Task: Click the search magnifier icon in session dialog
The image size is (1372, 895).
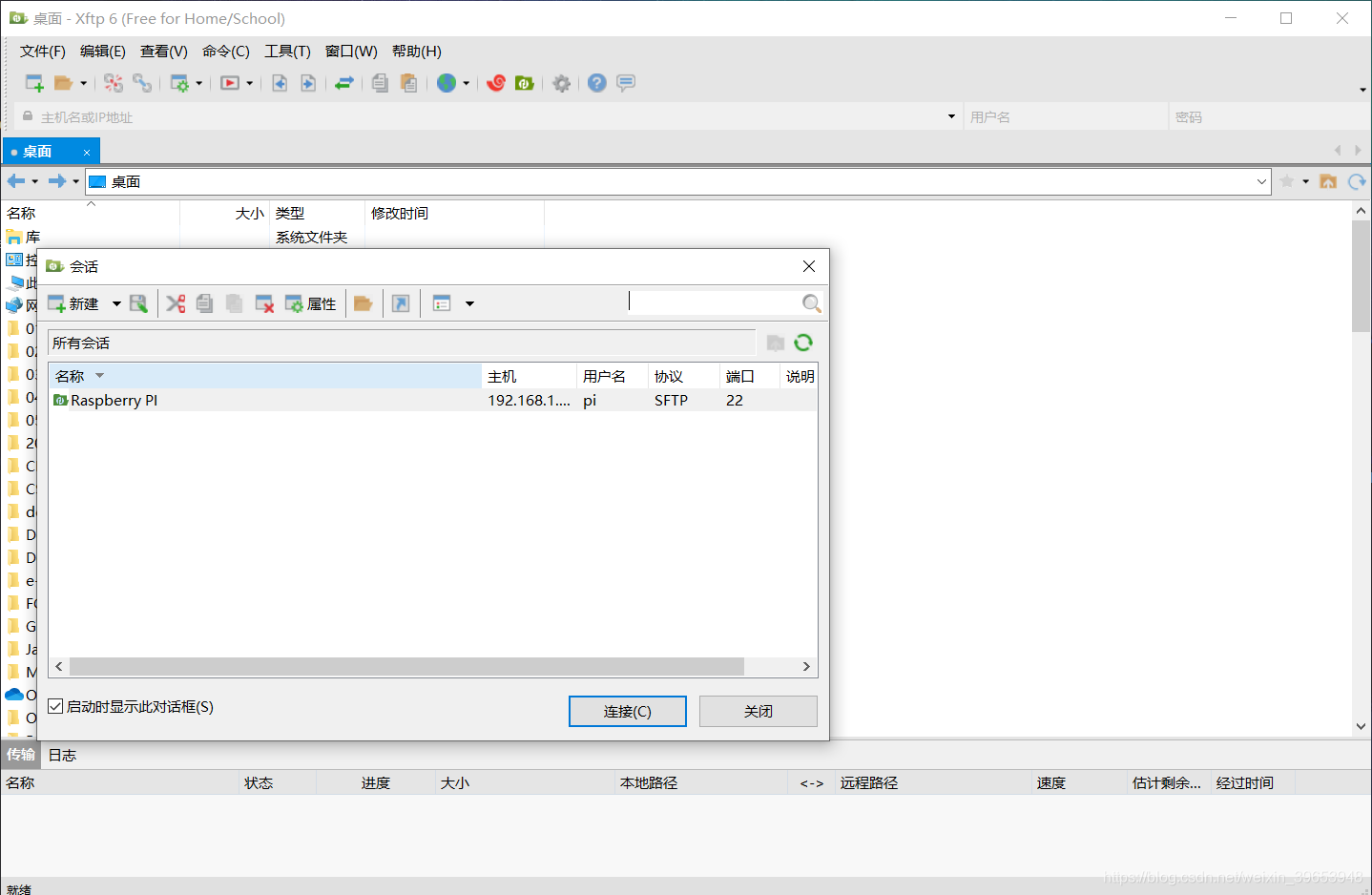Action: (811, 302)
